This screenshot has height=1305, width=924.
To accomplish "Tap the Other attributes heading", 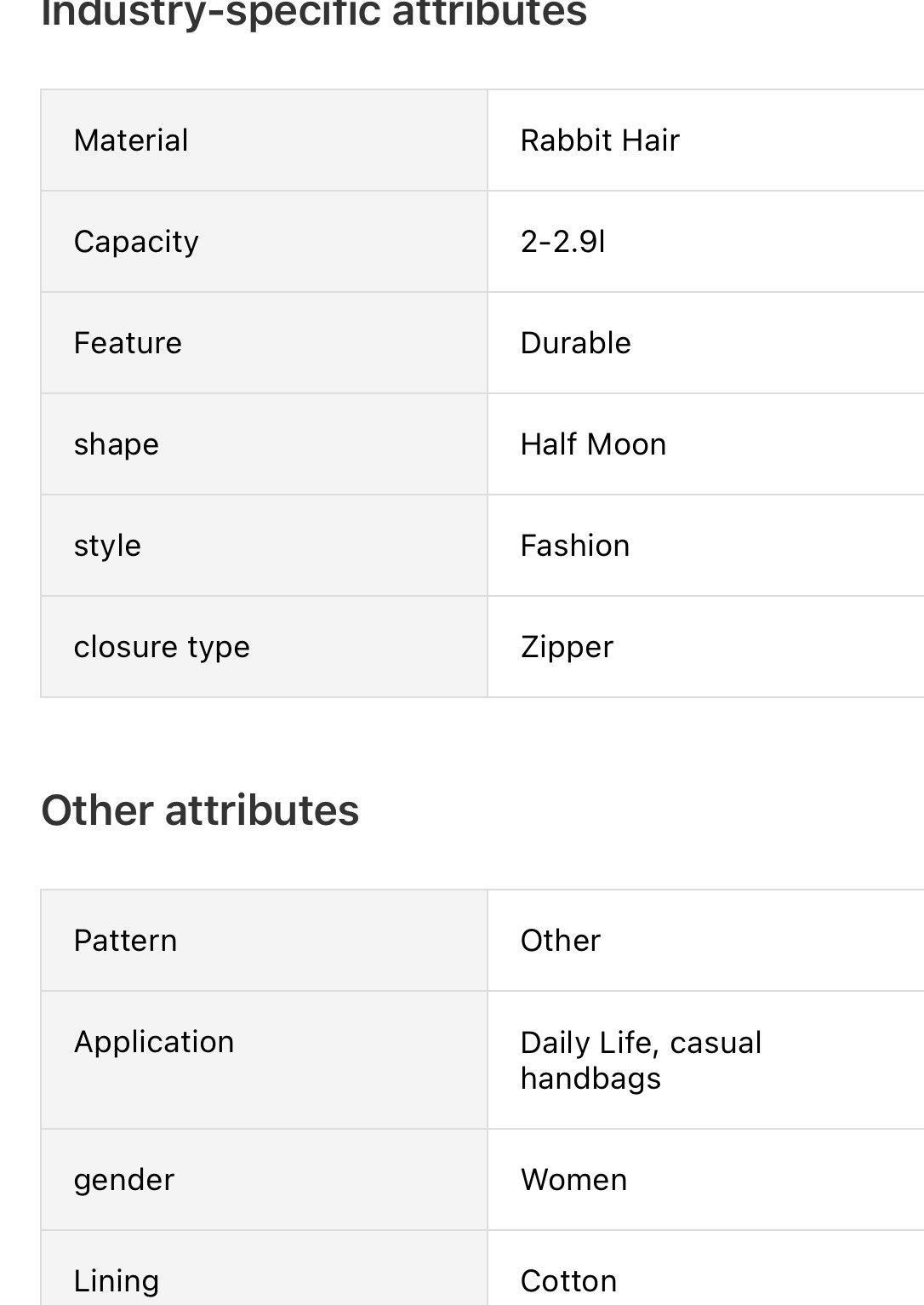I will pos(200,810).
